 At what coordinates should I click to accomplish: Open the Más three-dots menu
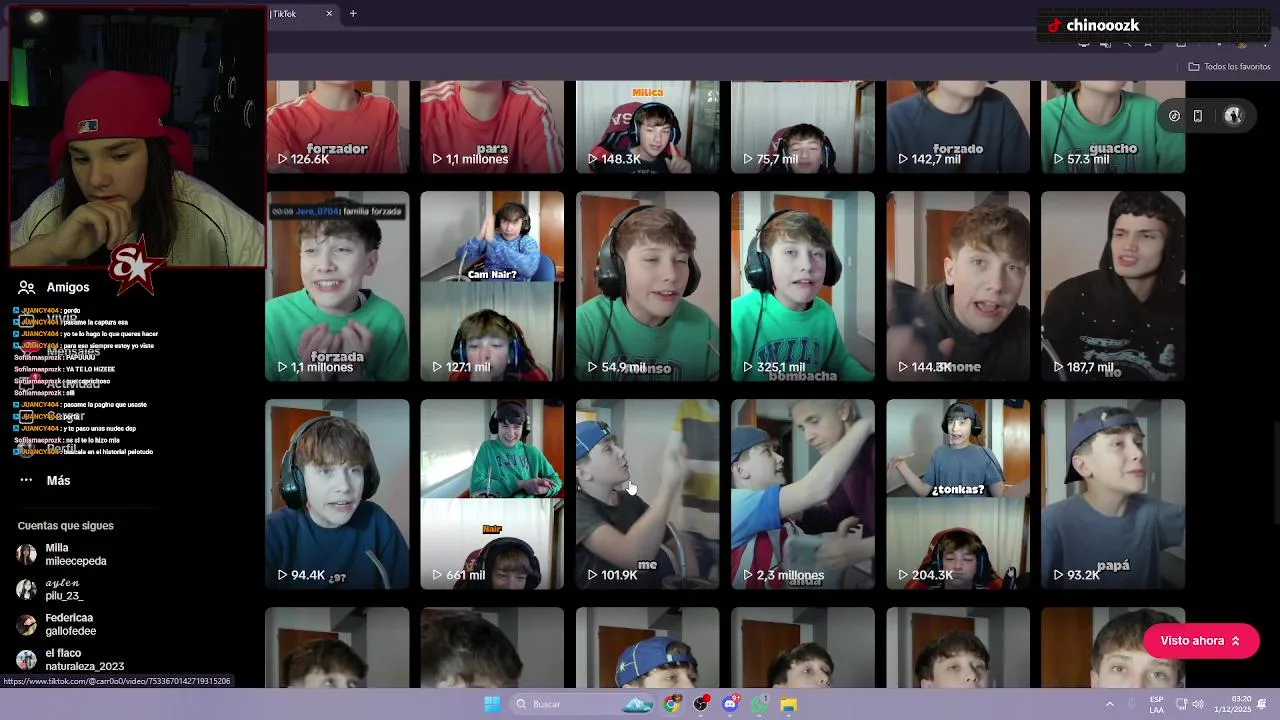(x=45, y=480)
